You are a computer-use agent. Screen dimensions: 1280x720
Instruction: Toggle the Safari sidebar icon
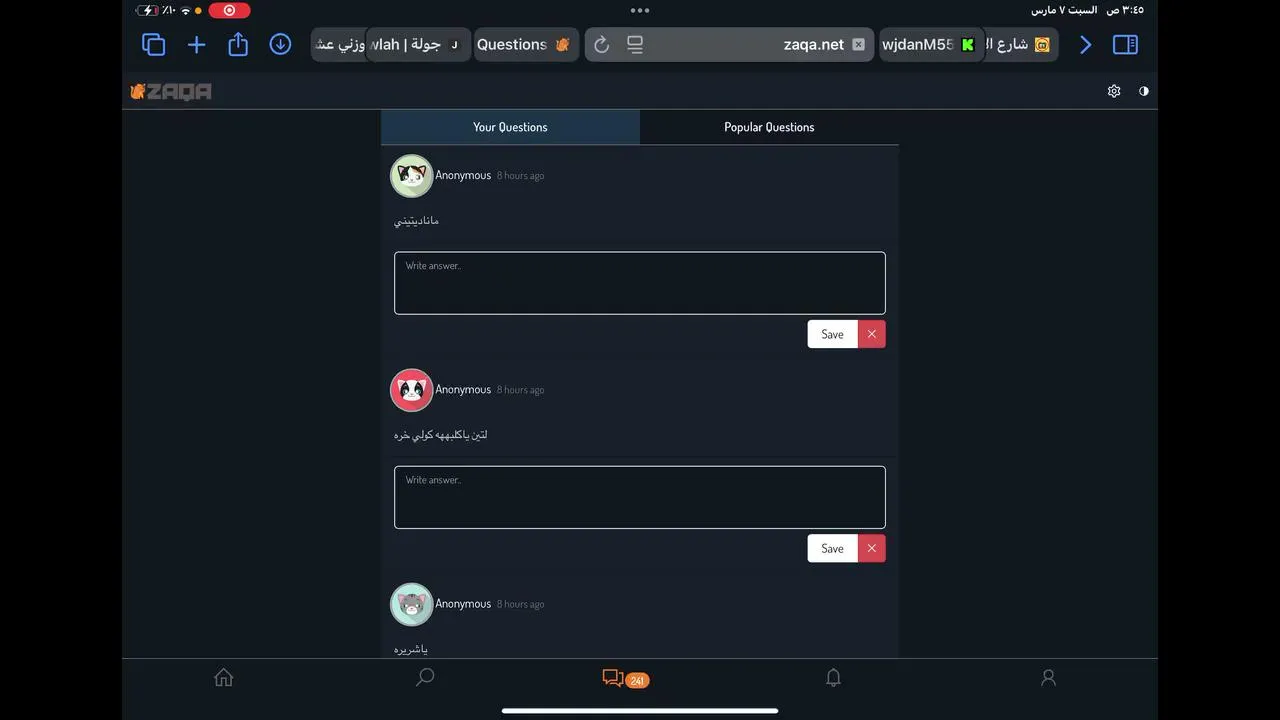(x=1125, y=44)
